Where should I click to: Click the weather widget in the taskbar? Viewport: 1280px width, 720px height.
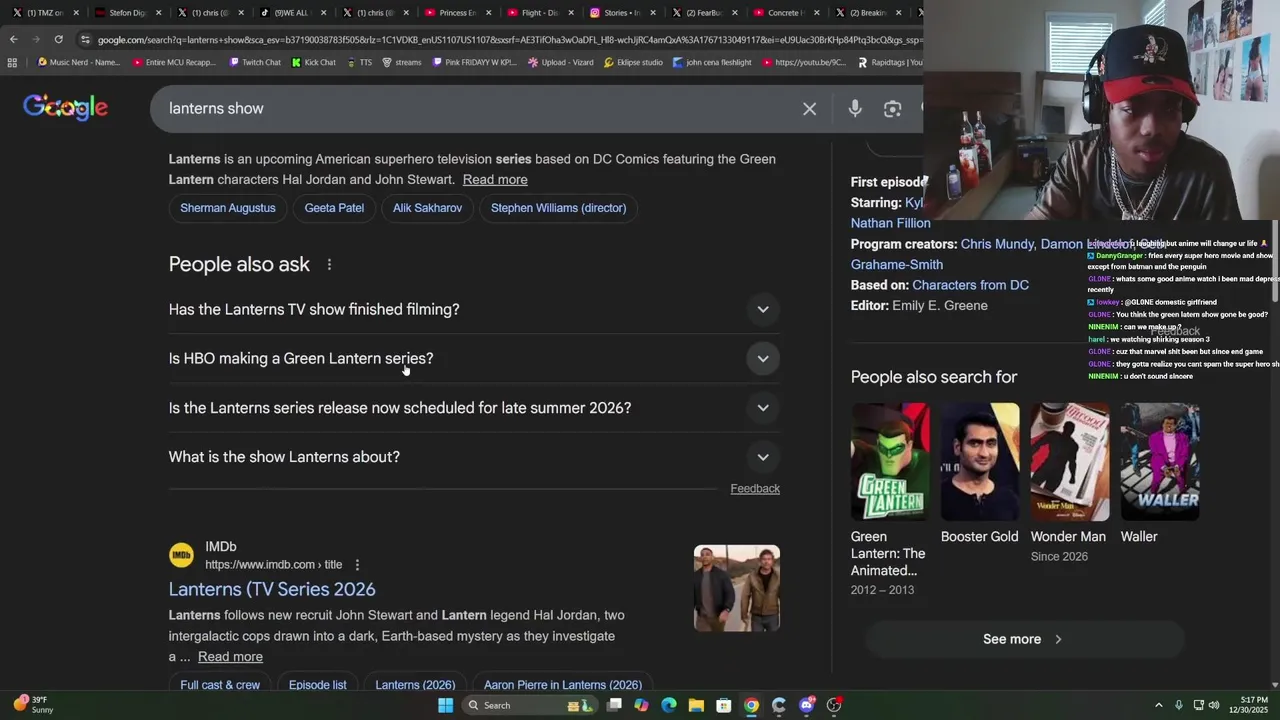33,705
